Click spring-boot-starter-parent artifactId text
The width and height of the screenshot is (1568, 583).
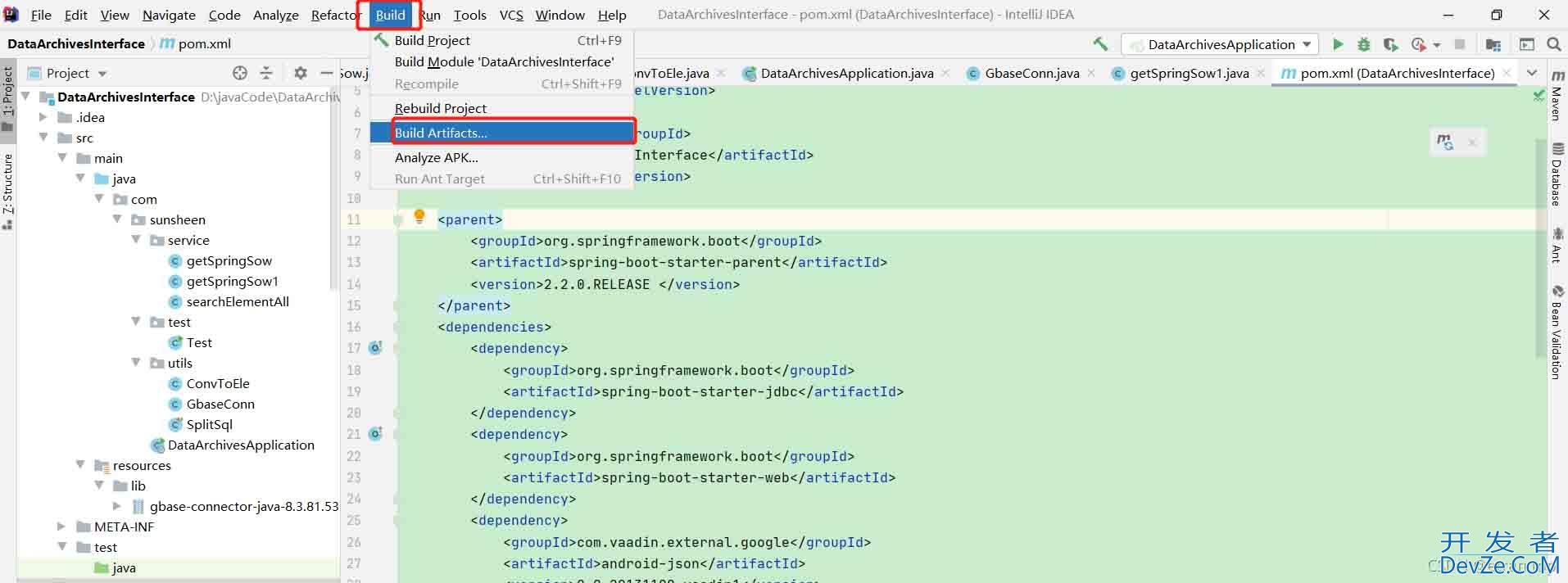click(675, 262)
